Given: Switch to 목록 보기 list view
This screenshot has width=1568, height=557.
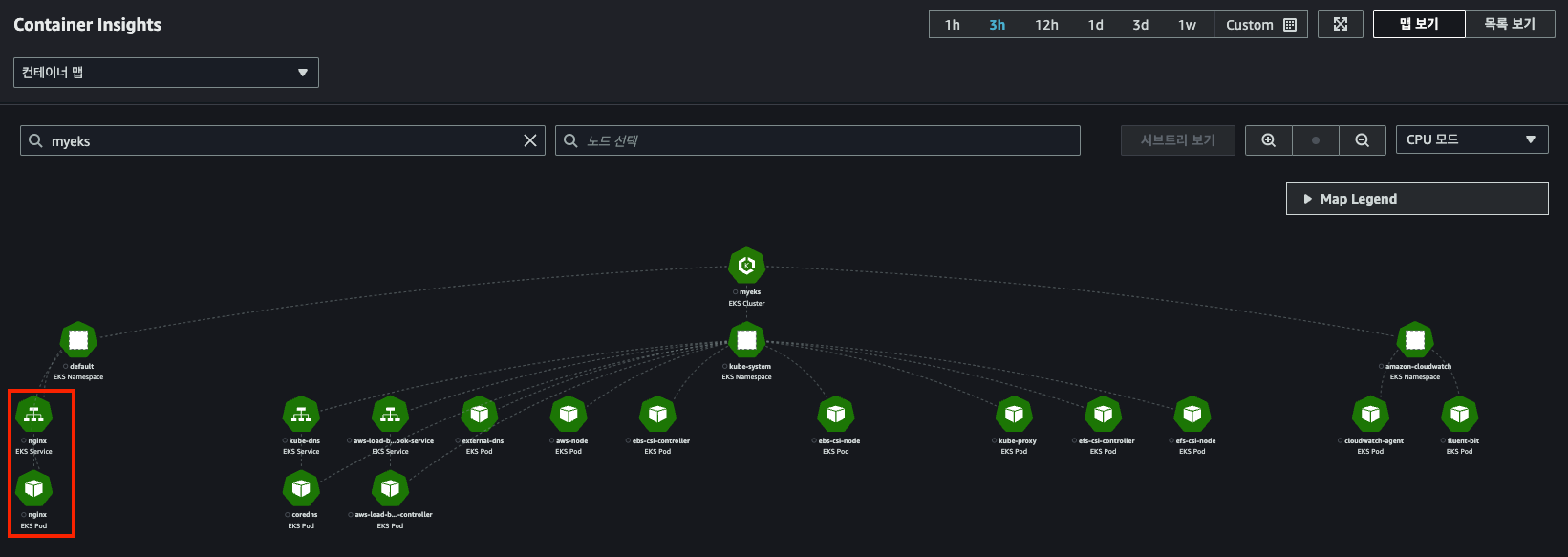Looking at the screenshot, I should point(1510,24).
